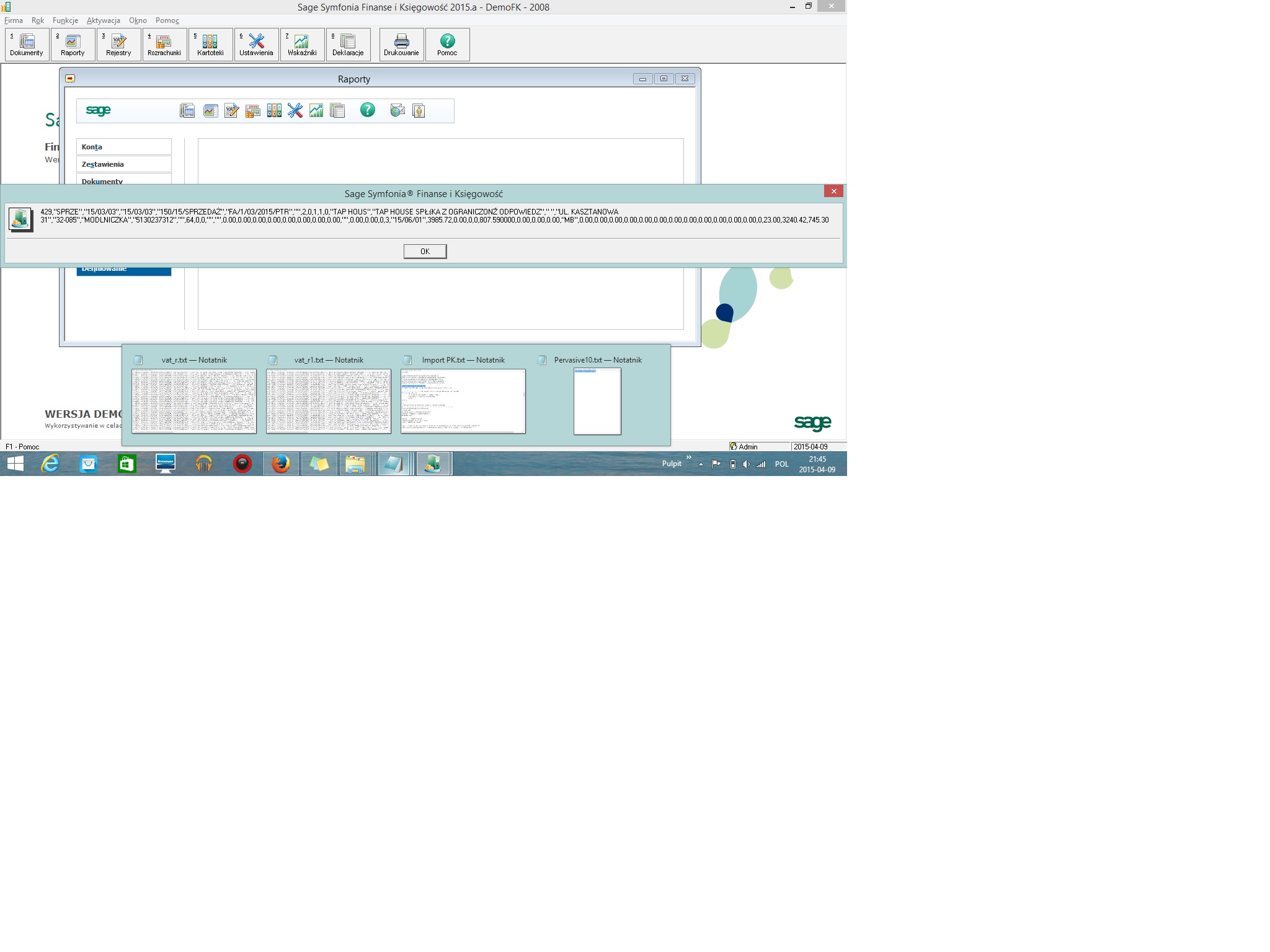Open Wskaźniki from the main toolbar

[x=303, y=45]
